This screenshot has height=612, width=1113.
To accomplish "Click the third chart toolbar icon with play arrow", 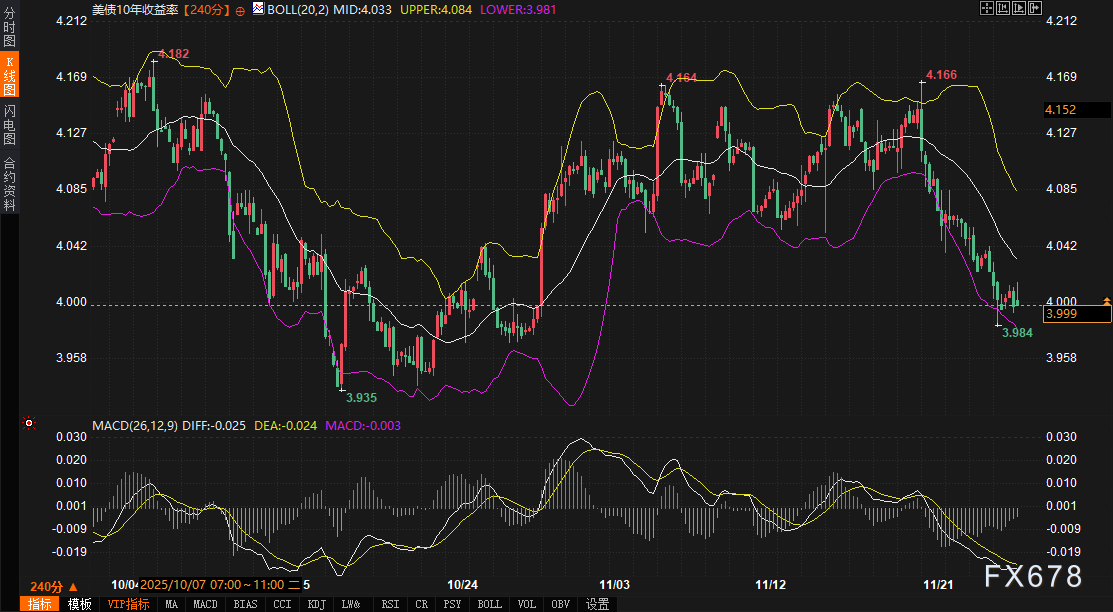I will coord(1017,8).
